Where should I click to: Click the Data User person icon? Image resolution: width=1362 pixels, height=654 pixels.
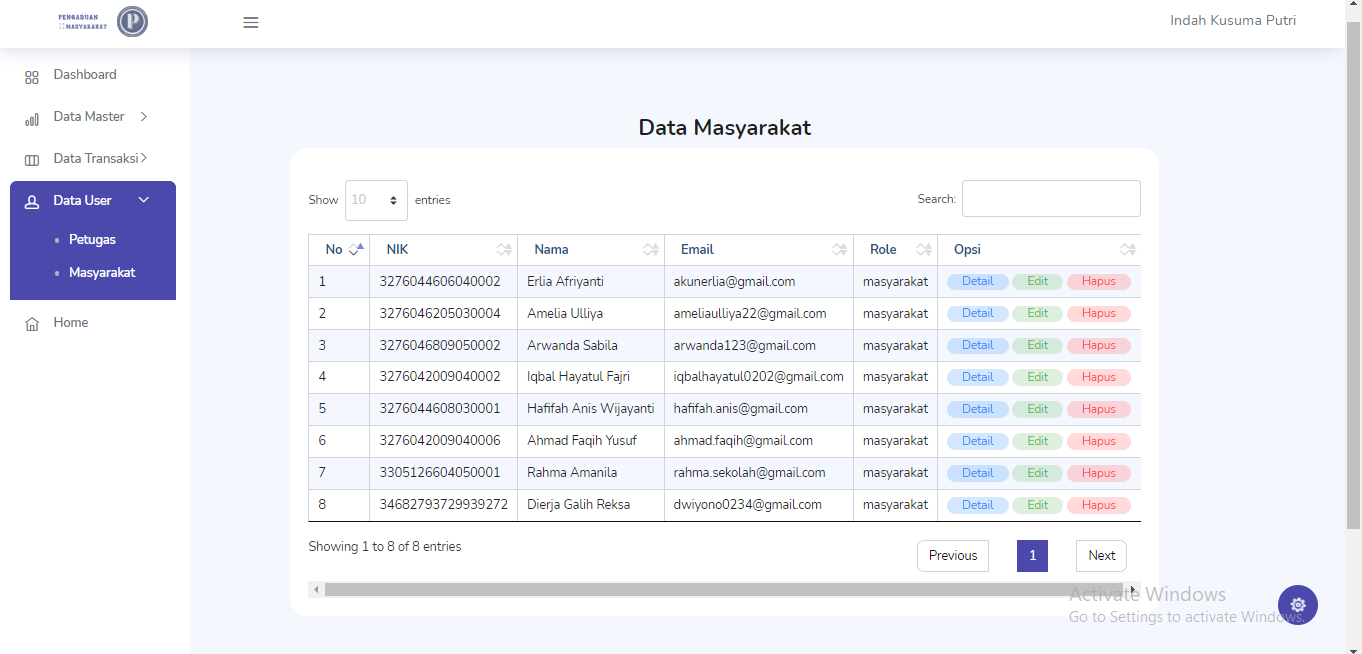[32, 201]
